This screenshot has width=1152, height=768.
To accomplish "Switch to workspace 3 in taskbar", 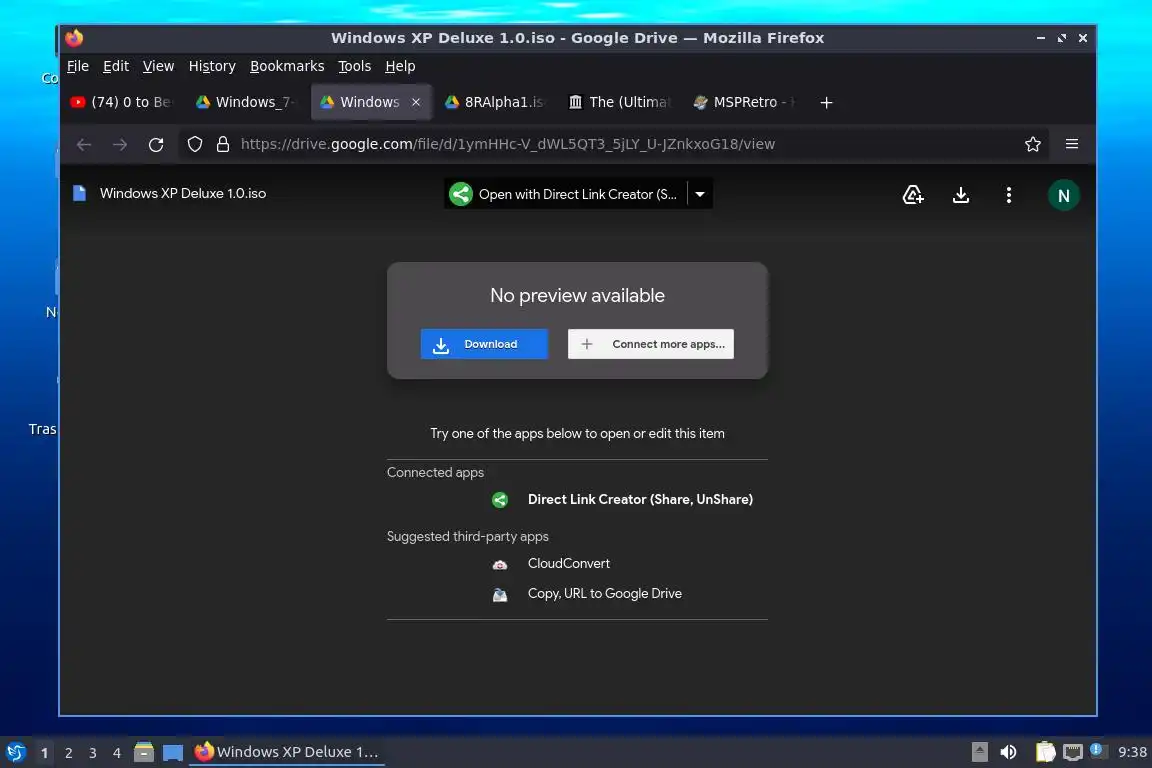I will [x=93, y=753].
